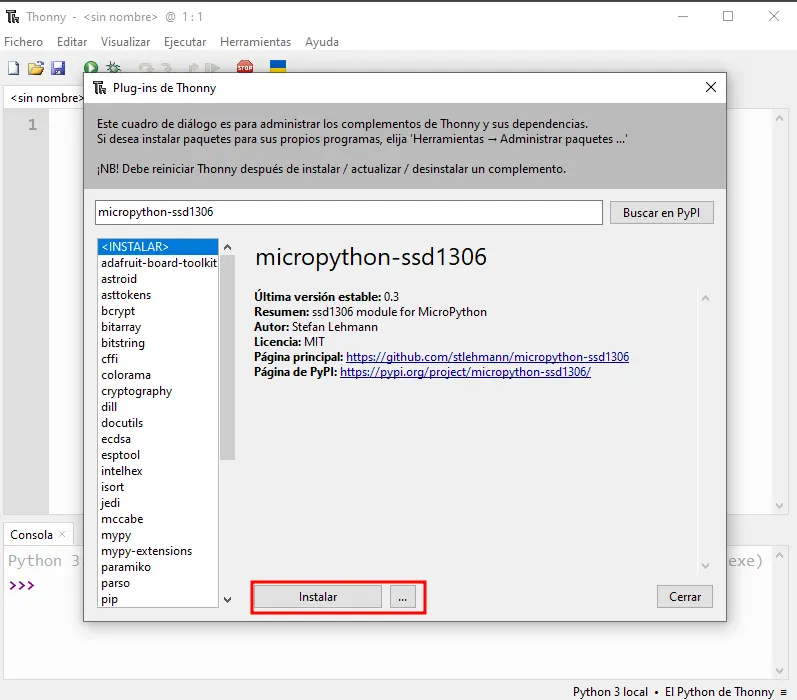Open the Ayuda menu

[x=322, y=42]
